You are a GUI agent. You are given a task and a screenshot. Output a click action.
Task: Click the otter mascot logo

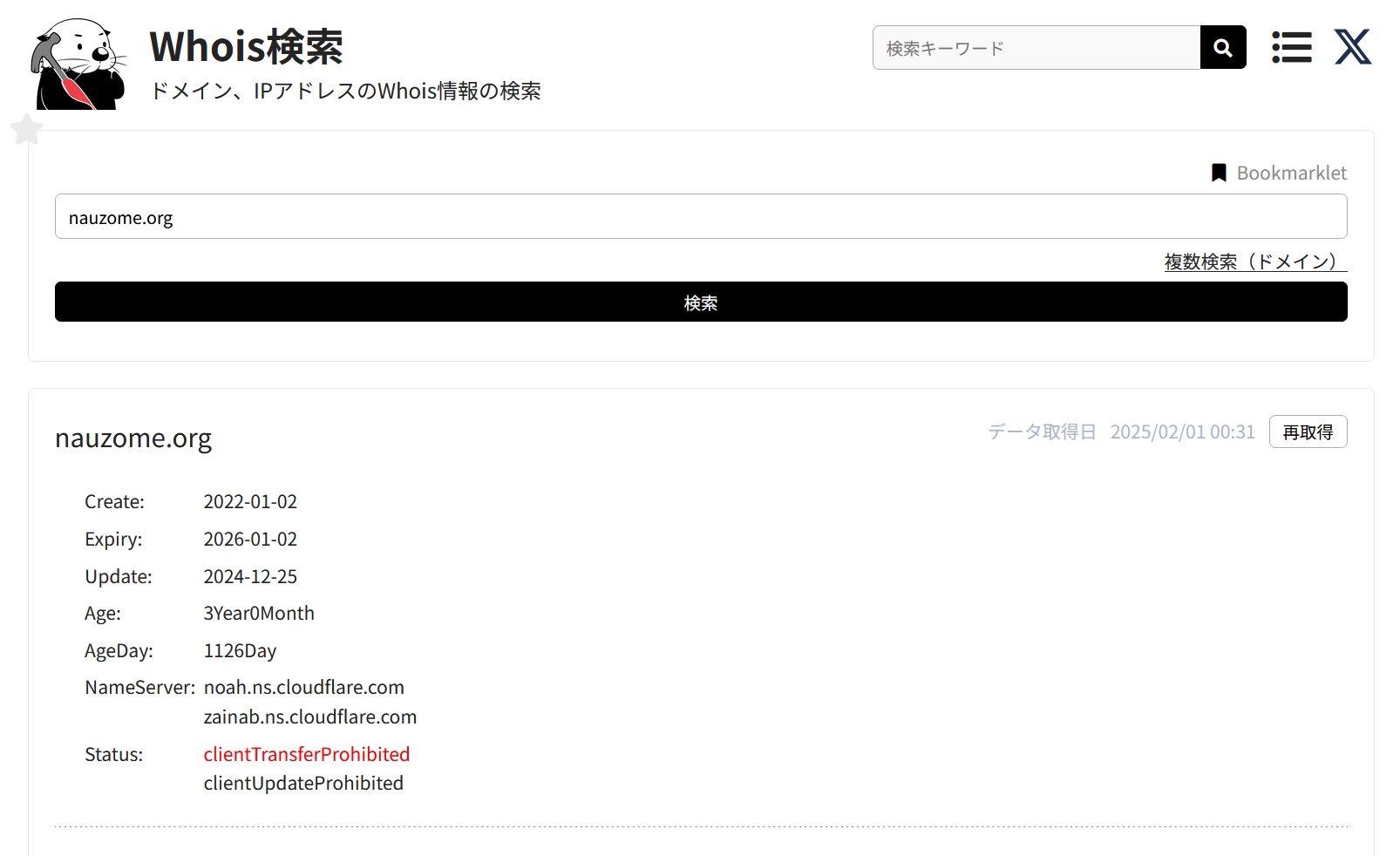click(x=77, y=65)
